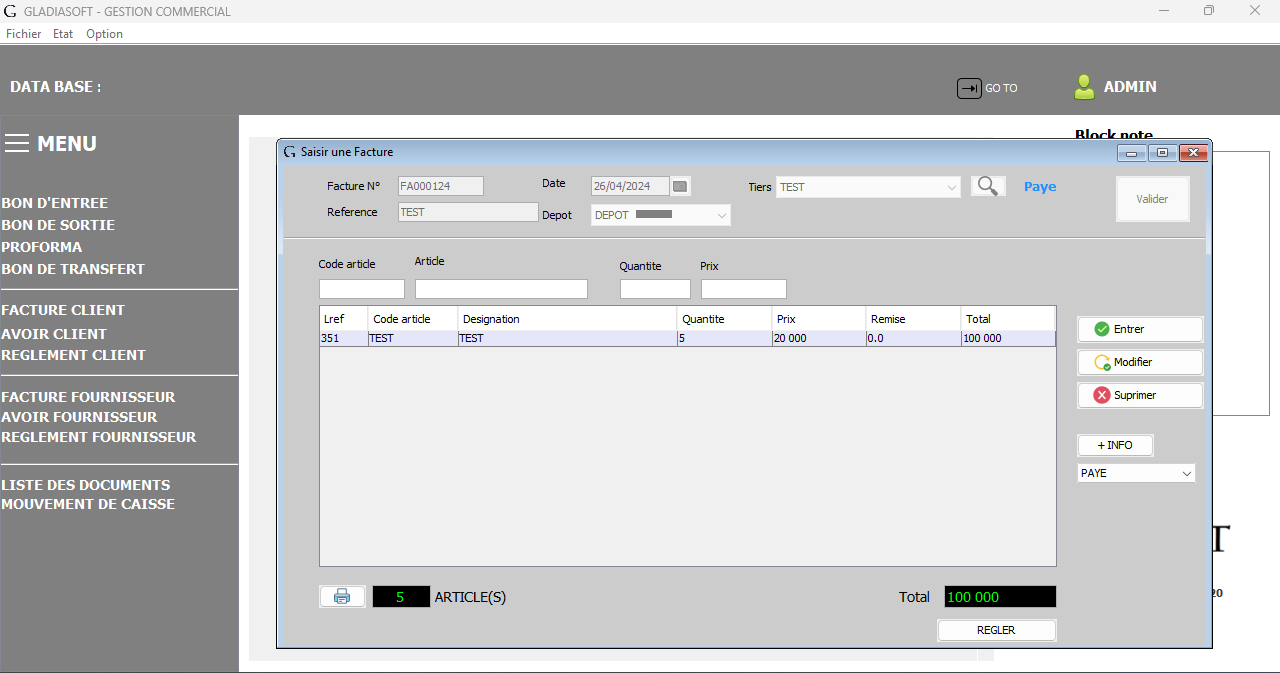Click the Quantite input field
Viewport: 1280px width, 673px height.
[x=654, y=288]
